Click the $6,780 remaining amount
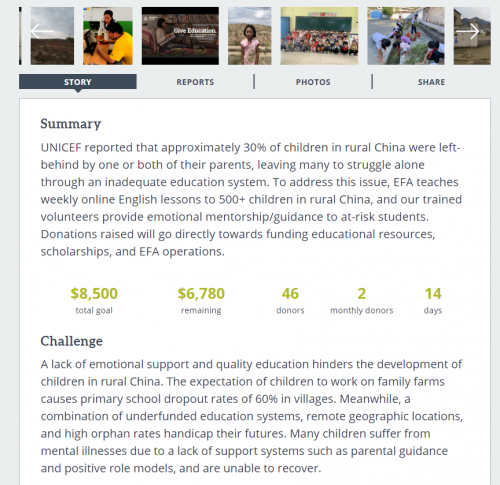This screenshot has width=500, height=485. pos(201,294)
